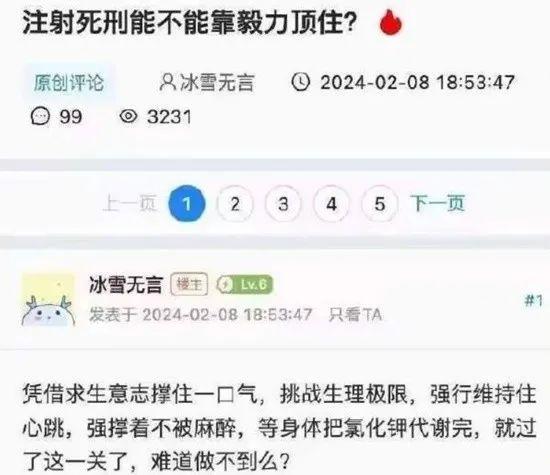Click the eye views icon showing 3231

[x=128, y=116]
